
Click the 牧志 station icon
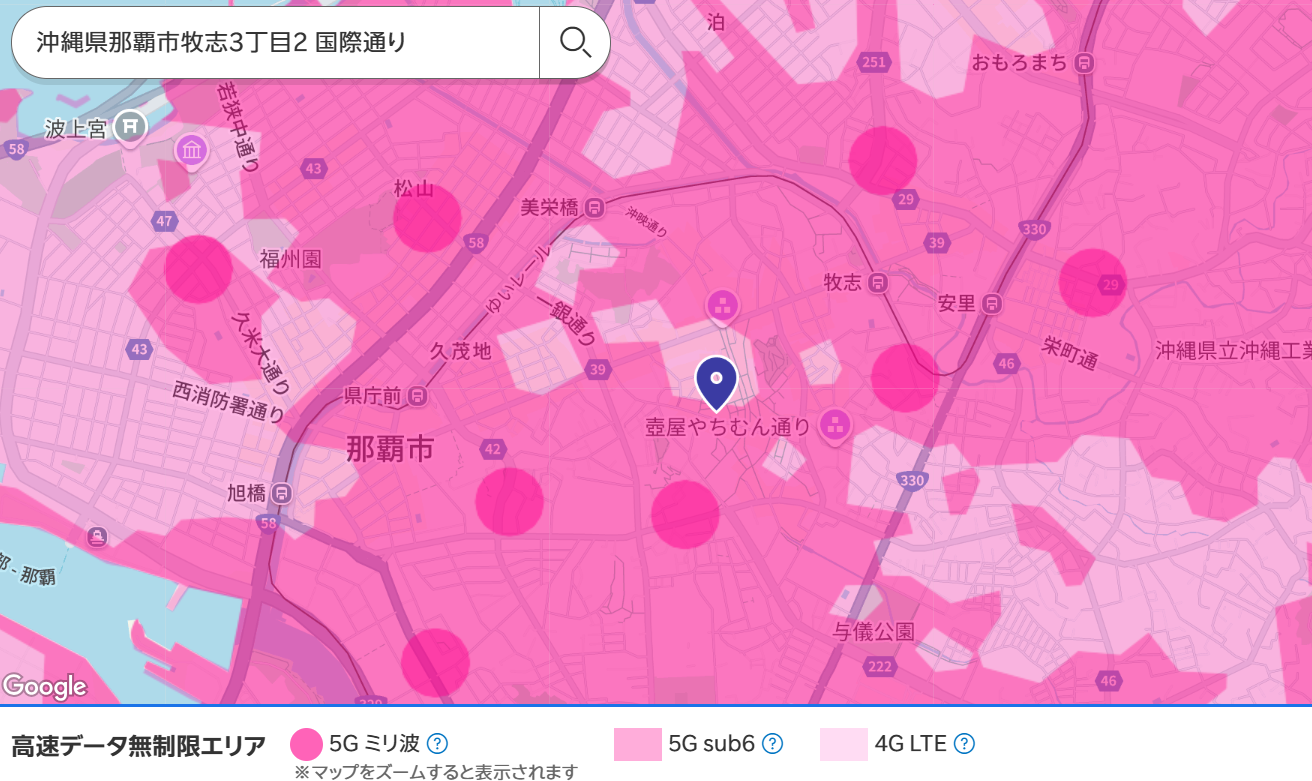tap(877, 282)
